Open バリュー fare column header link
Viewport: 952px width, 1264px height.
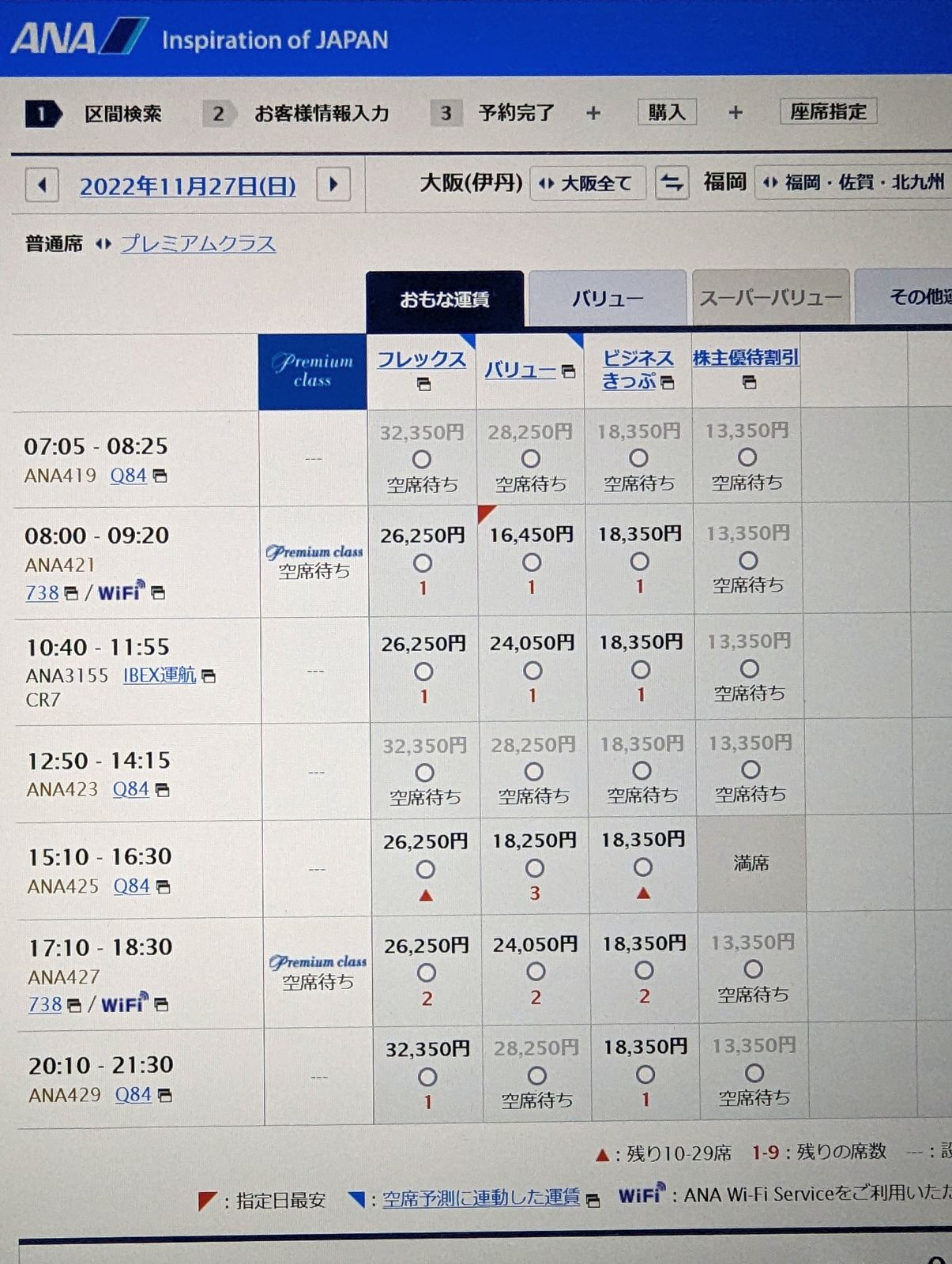520,370
